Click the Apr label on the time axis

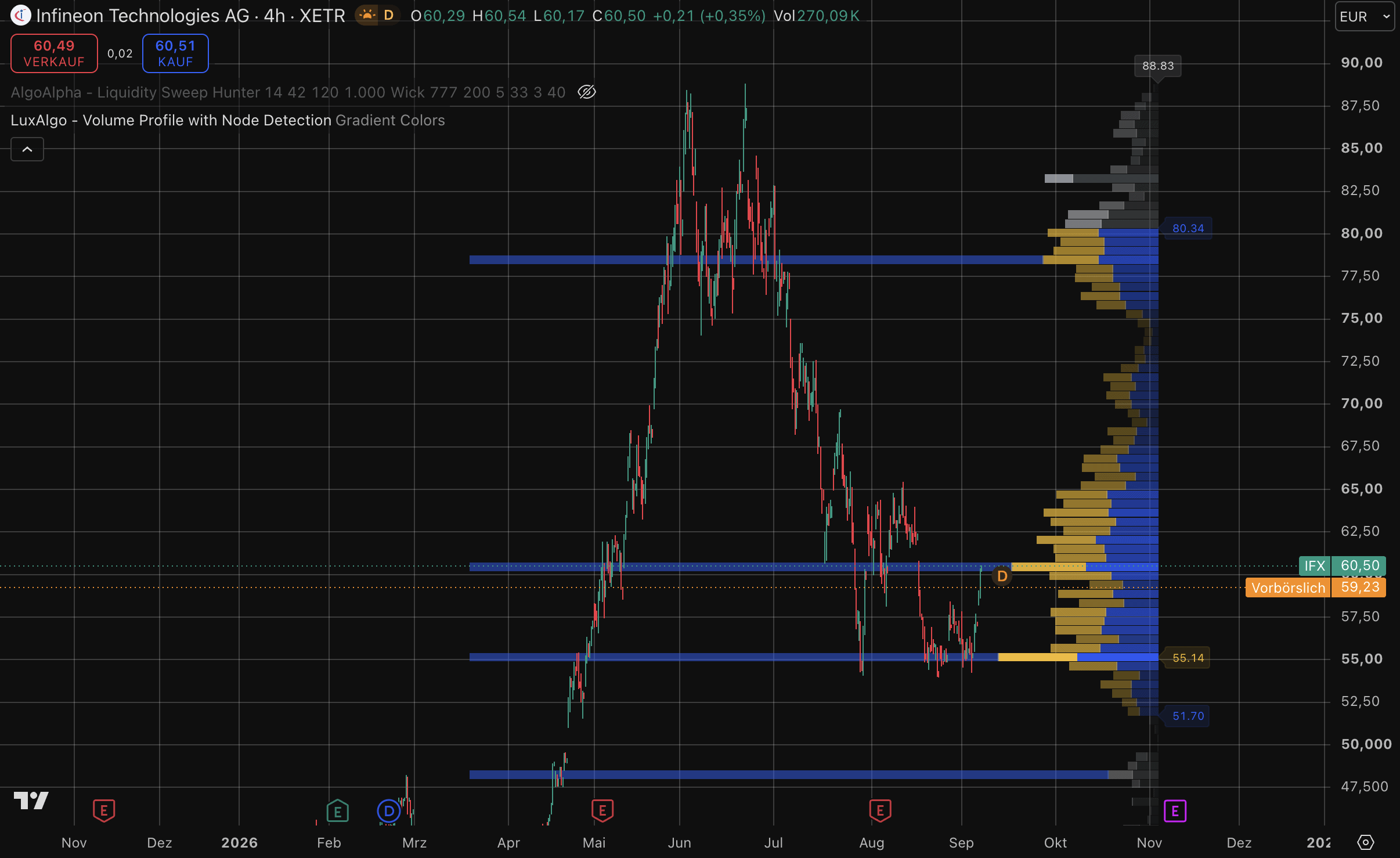pyautogui.click(x=508, y=843)
